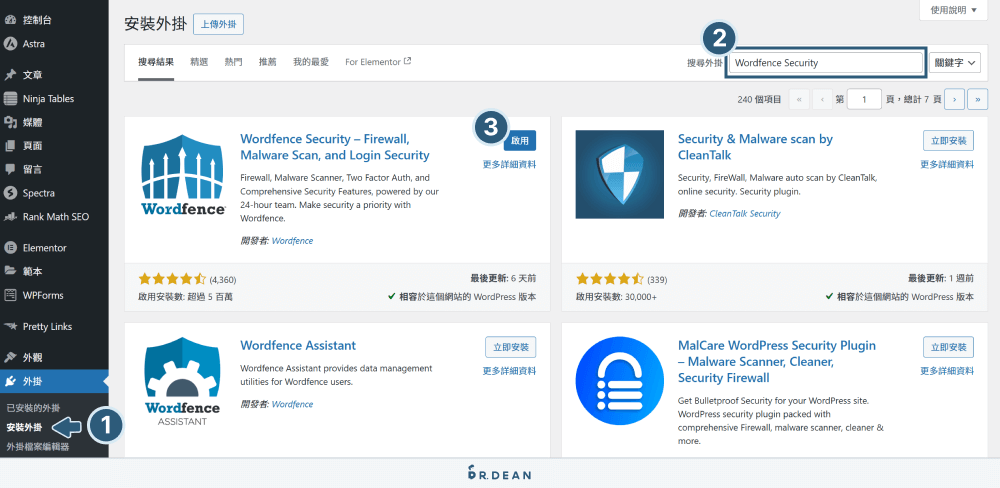Open 已安裝的外掛 submenu item

[x=33, y=407]
